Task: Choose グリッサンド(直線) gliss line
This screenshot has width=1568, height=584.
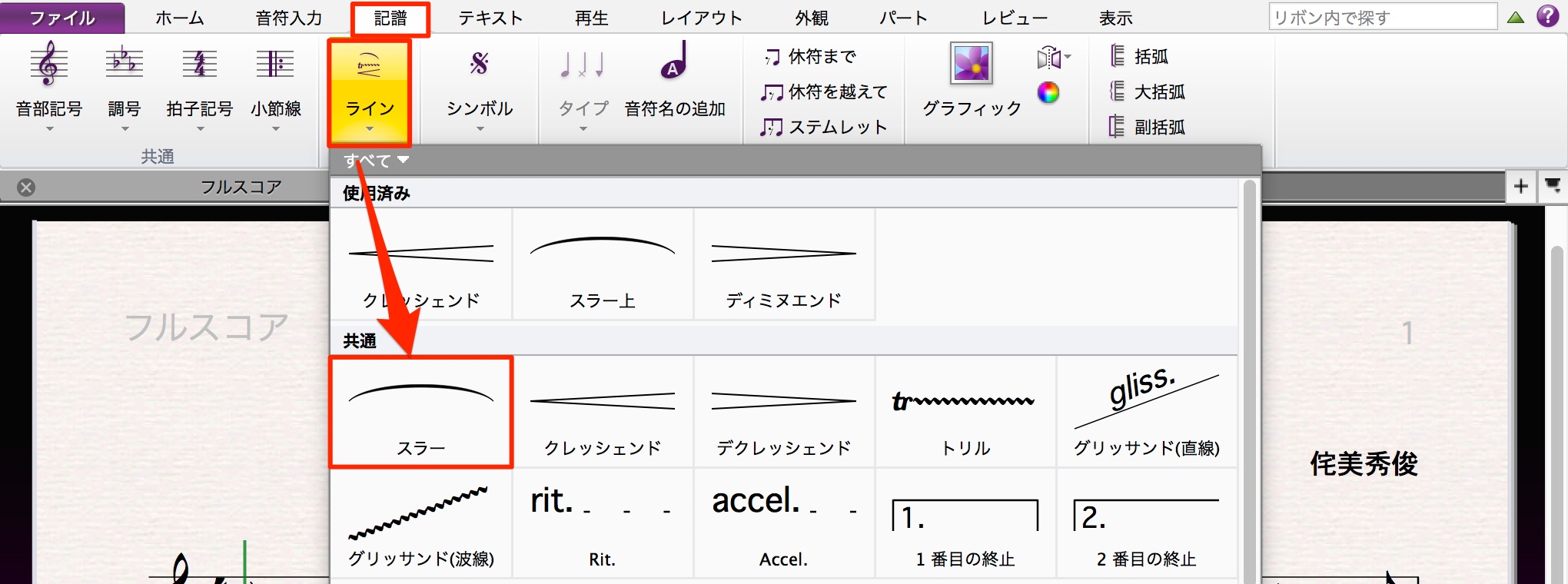Action: (1147, 412)
